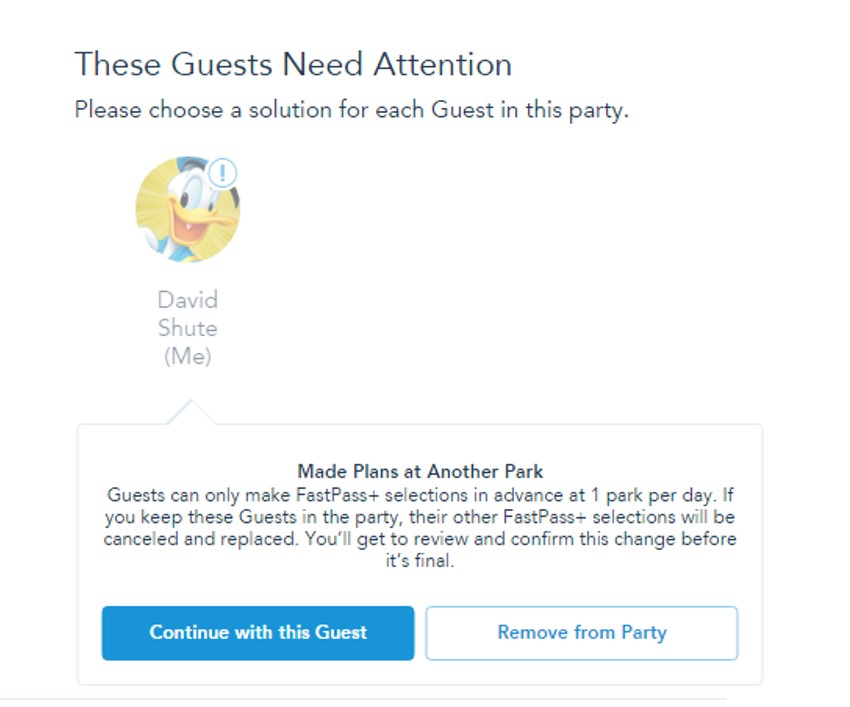This screenshot has width=850, height=707.
Task: Click the 'Please choose a solution' subtitle
Action: click(x=351, y=110)
